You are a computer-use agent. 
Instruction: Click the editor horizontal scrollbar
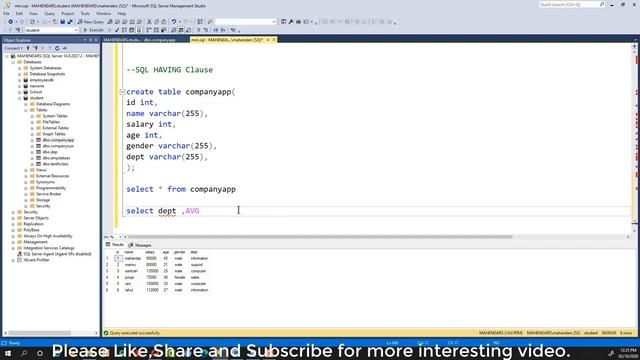coord(320,237)
